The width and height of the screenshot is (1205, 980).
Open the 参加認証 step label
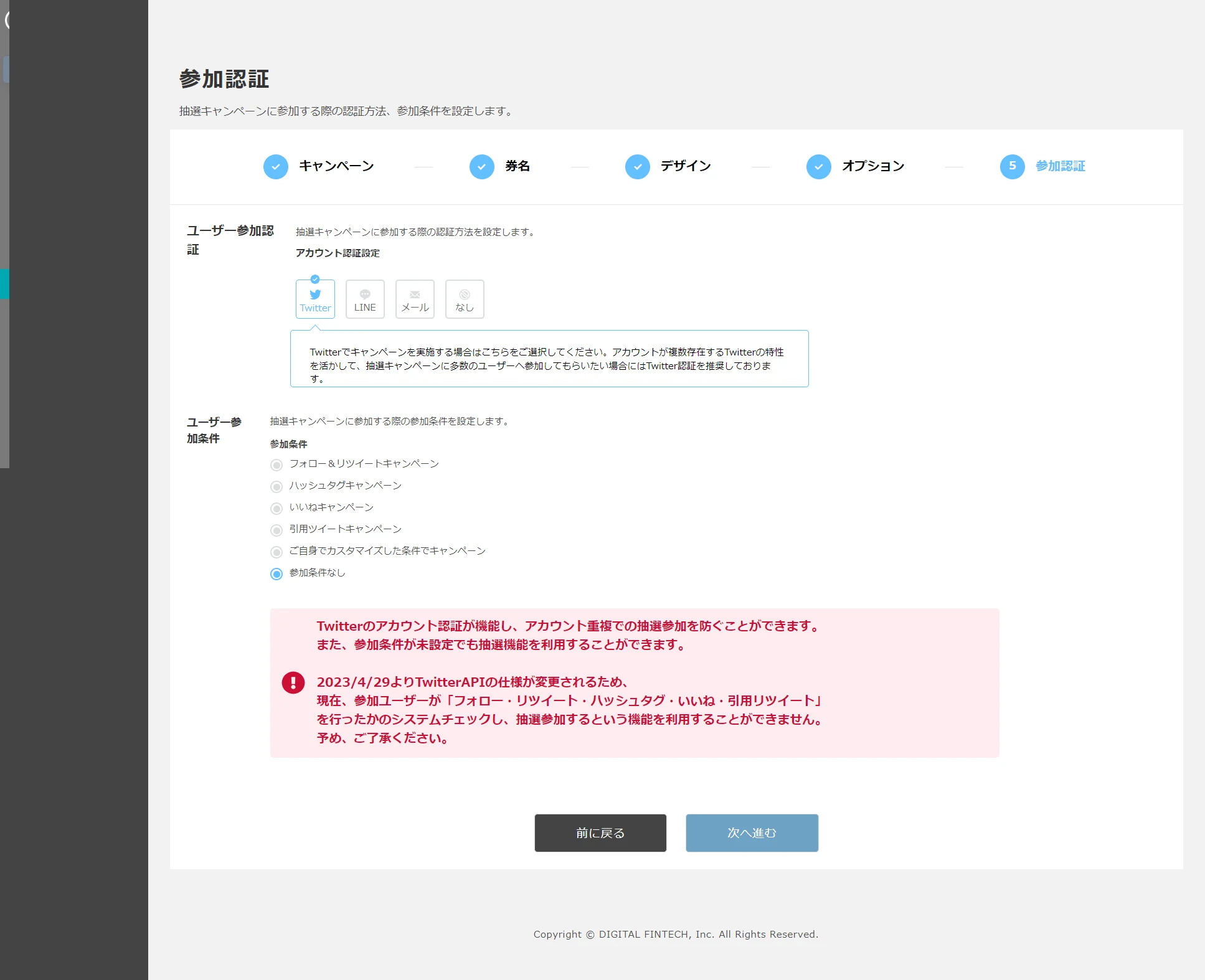pos(1061,166)
